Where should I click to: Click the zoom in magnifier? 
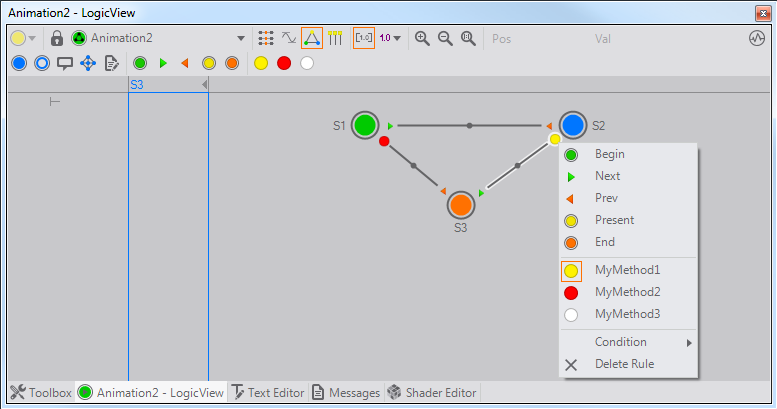click(422, 38)
